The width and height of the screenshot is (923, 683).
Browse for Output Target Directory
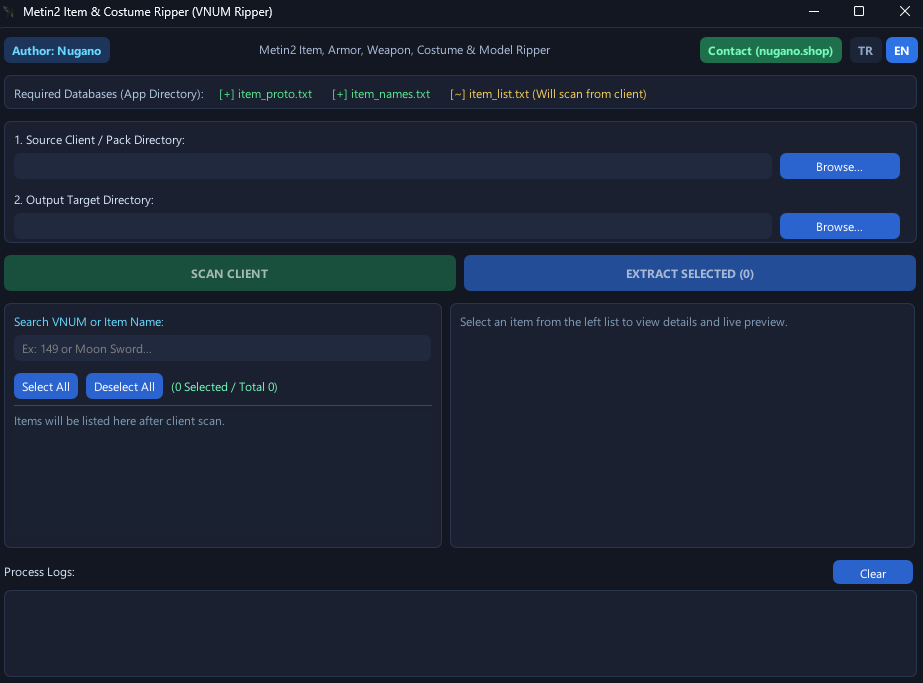839,227
